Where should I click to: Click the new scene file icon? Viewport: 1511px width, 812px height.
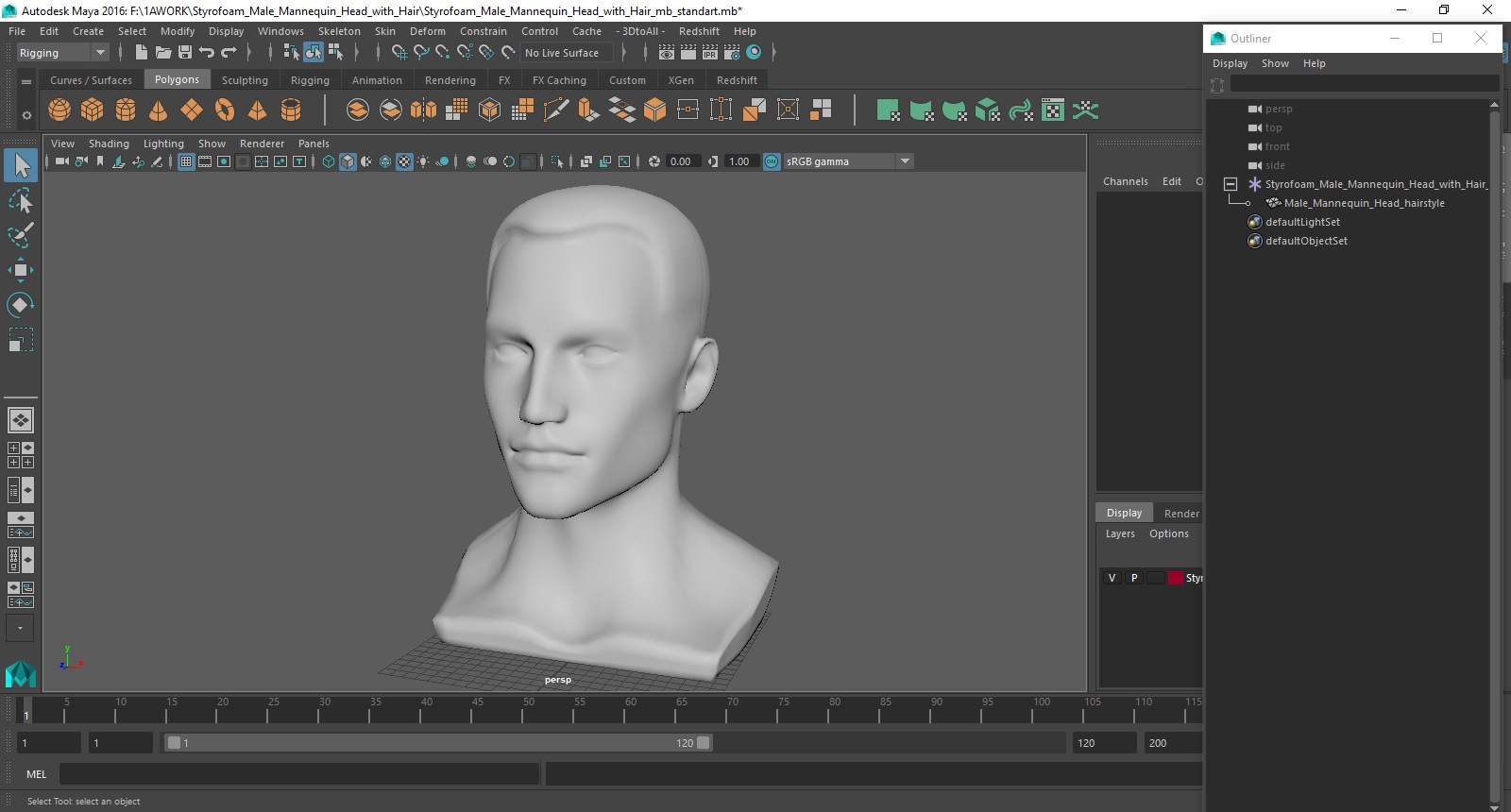[x=141, y=53]
